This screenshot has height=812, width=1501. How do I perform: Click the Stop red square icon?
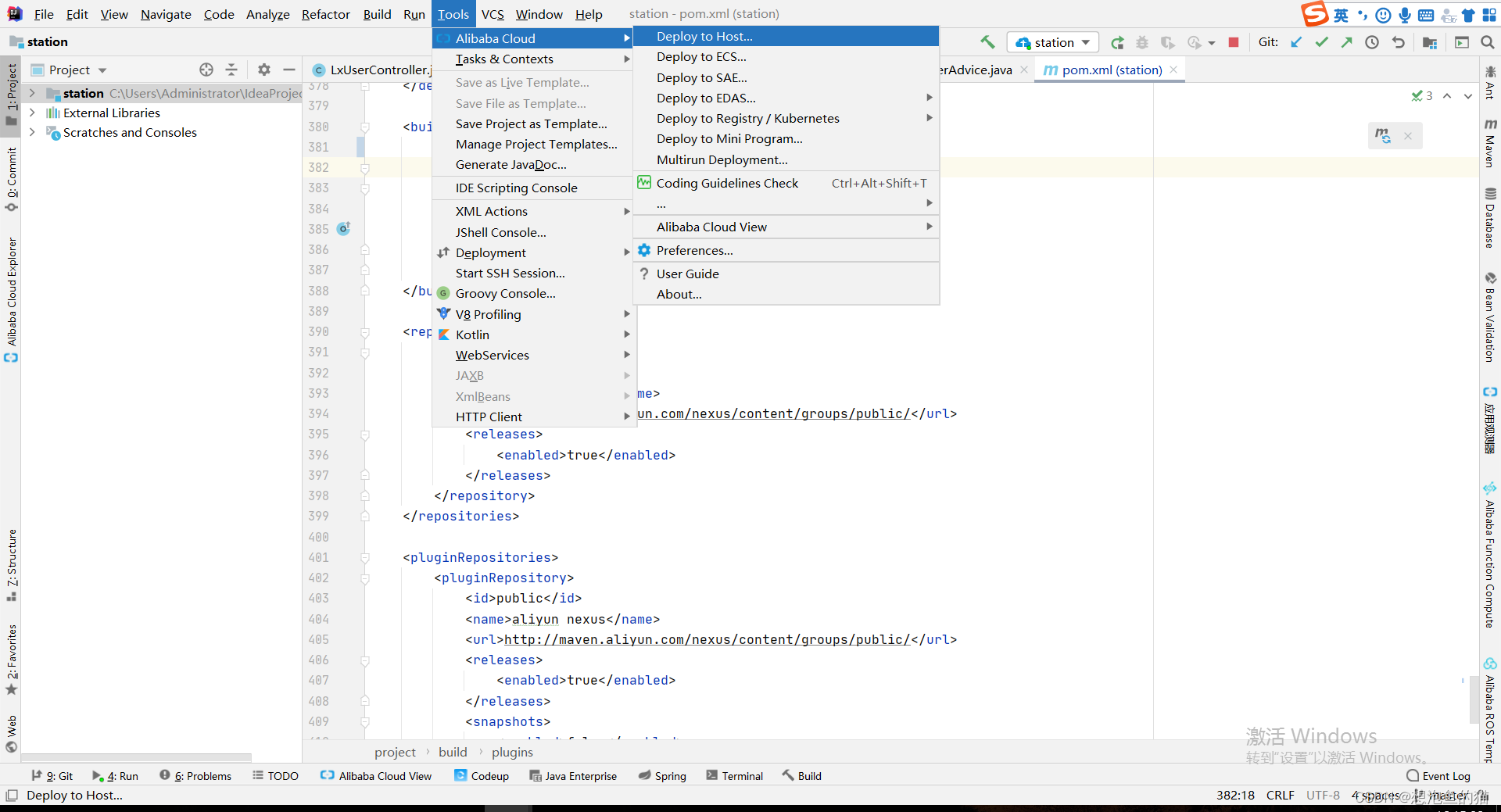[x=1234, y=42]
